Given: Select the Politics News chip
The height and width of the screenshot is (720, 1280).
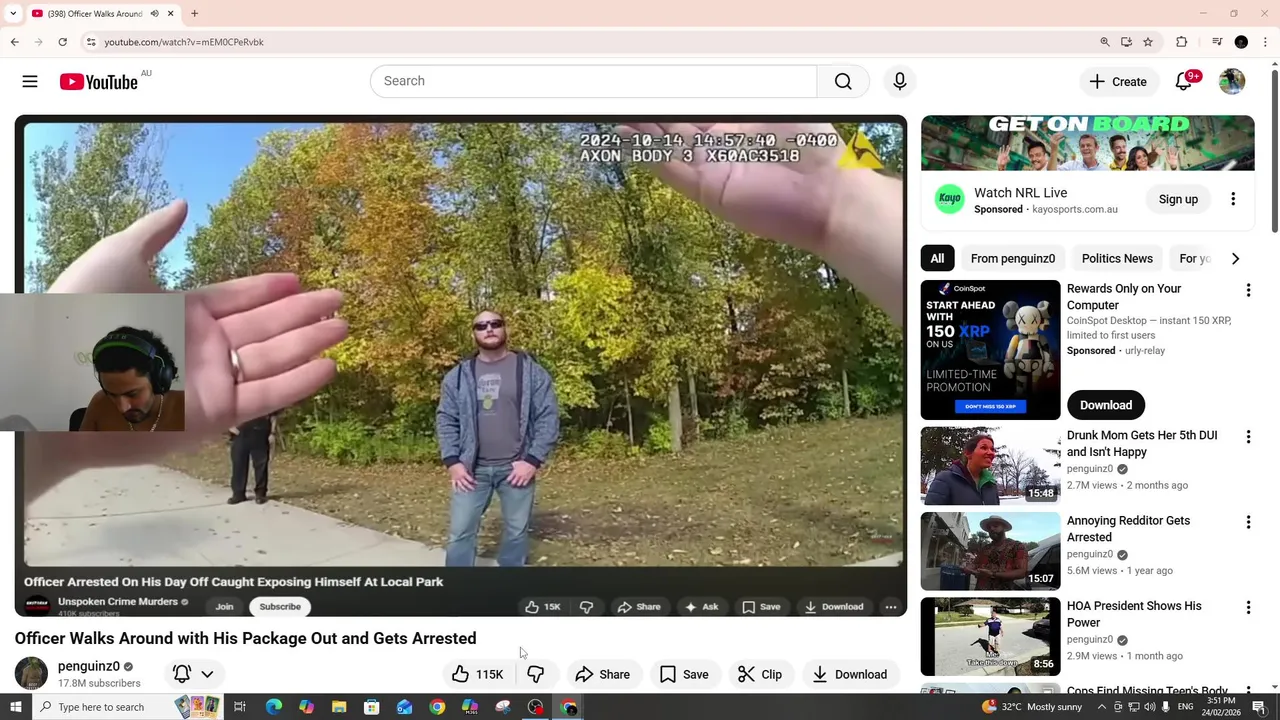Looking at the screenshot, I should pyautogui.click(x=1117, y=258).
